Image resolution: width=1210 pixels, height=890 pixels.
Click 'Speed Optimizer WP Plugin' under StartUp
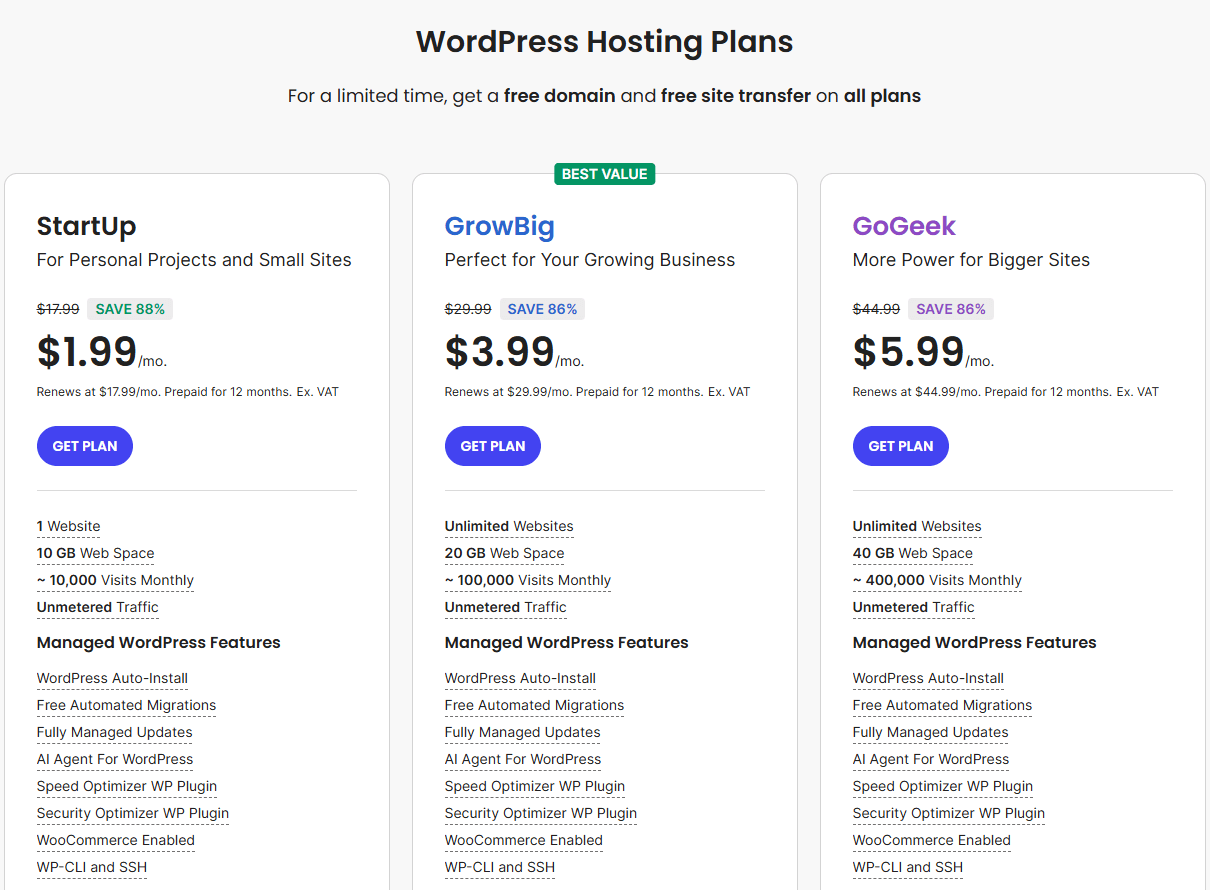pos(126,786)
